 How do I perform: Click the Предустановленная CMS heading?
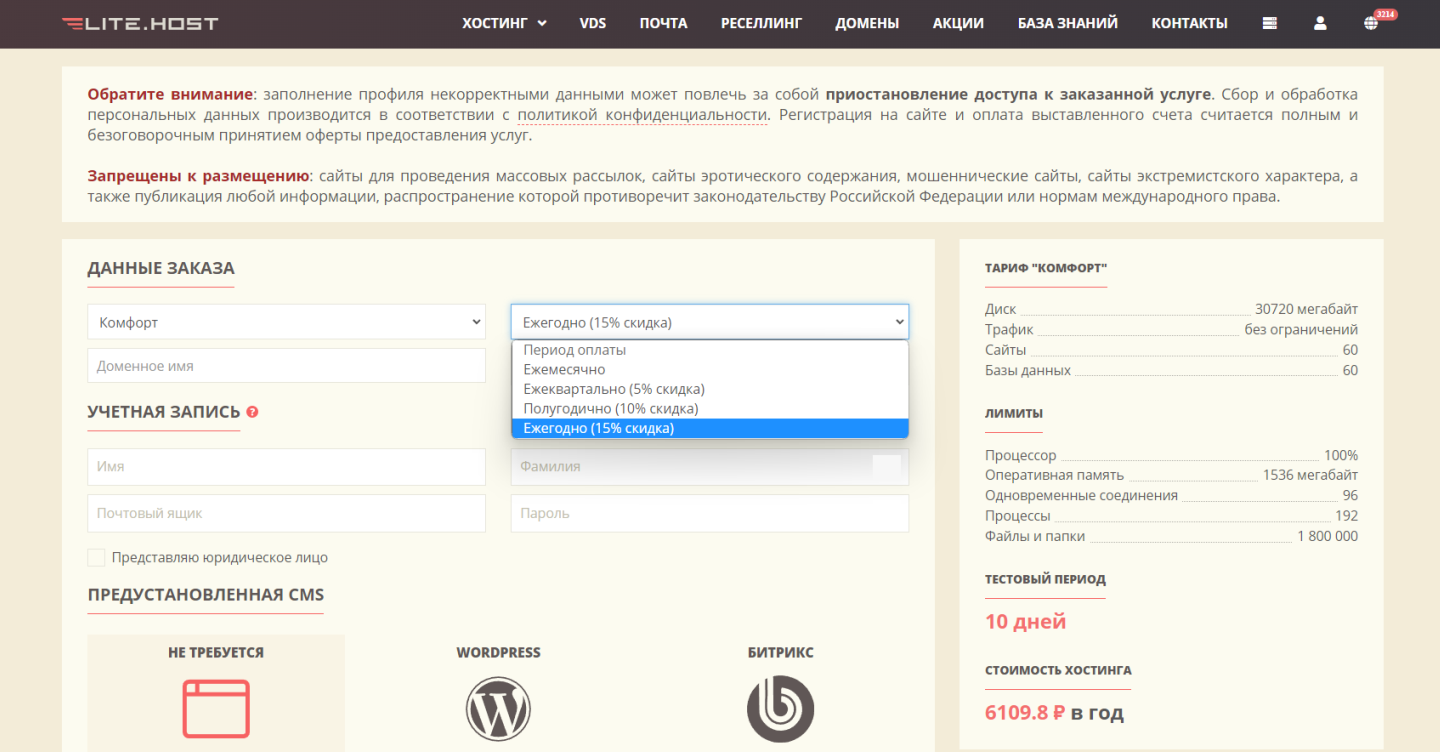(x=206, y=594)
